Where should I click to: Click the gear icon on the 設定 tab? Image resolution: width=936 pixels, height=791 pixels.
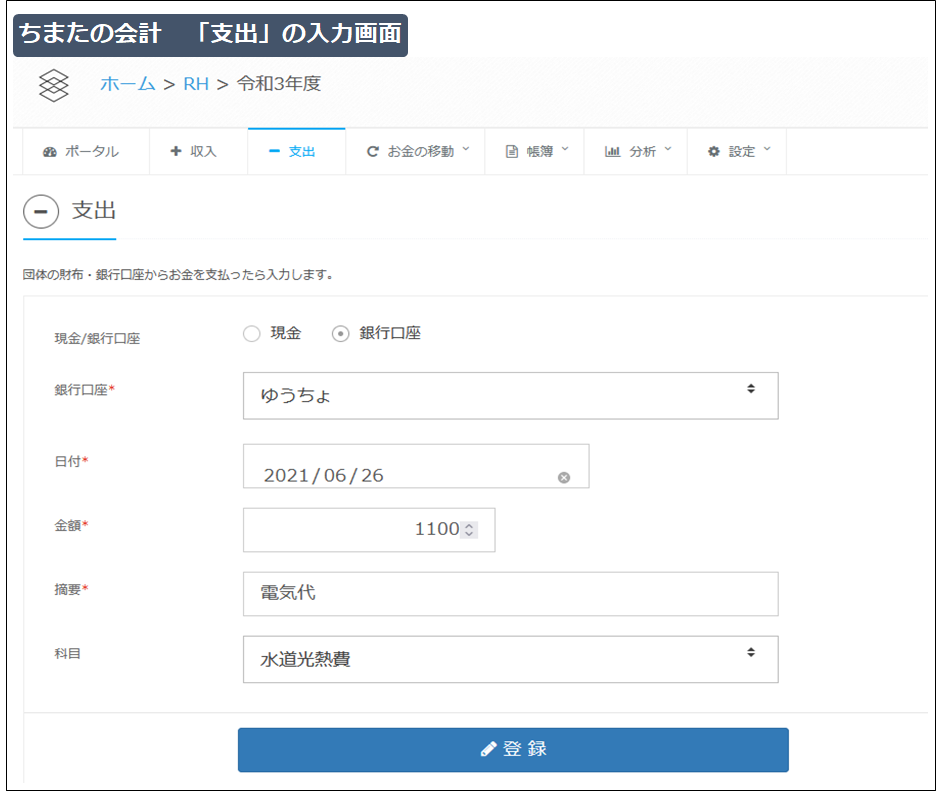click(x=712, y=151)
